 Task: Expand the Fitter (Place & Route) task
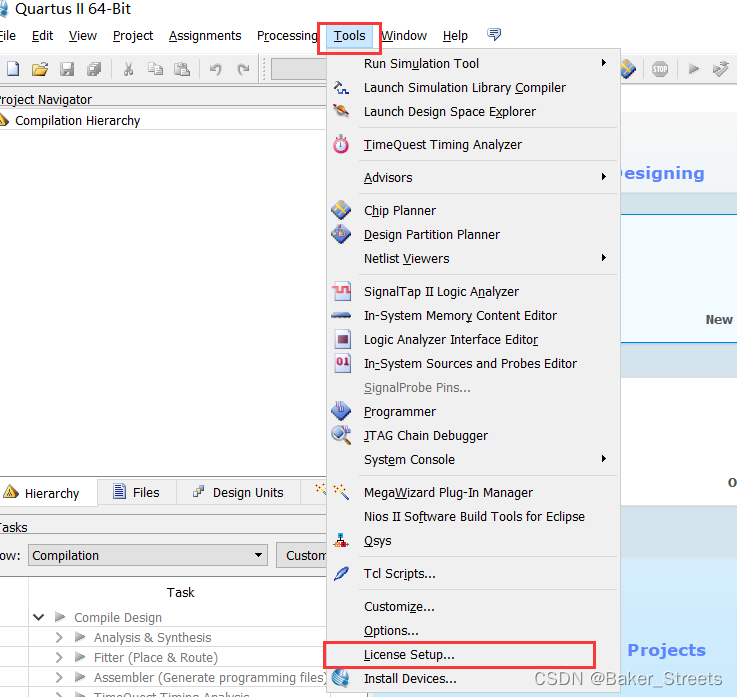point(59,657)
